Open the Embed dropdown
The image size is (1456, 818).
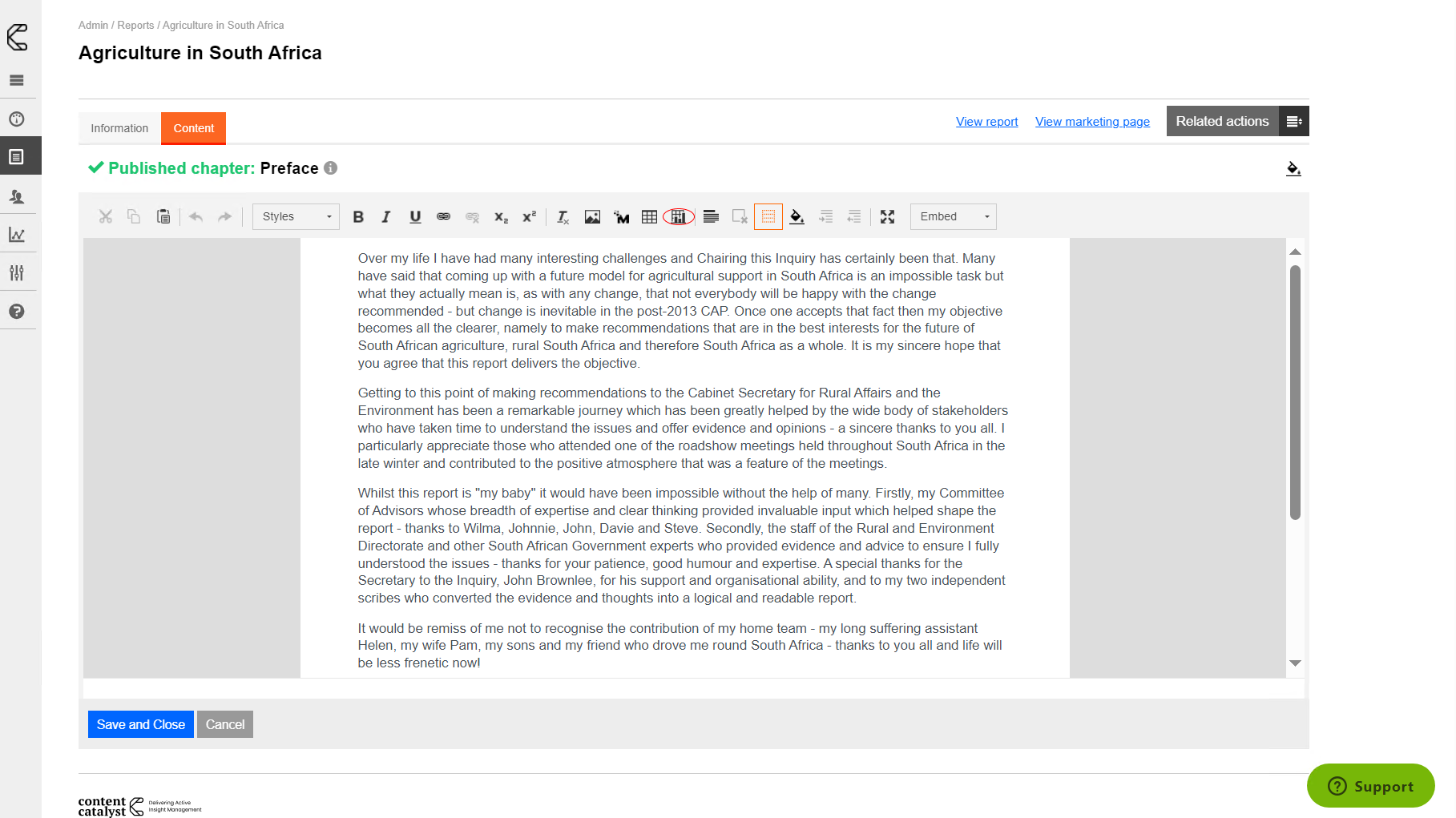pyautogui.click(x=953, y=217)
